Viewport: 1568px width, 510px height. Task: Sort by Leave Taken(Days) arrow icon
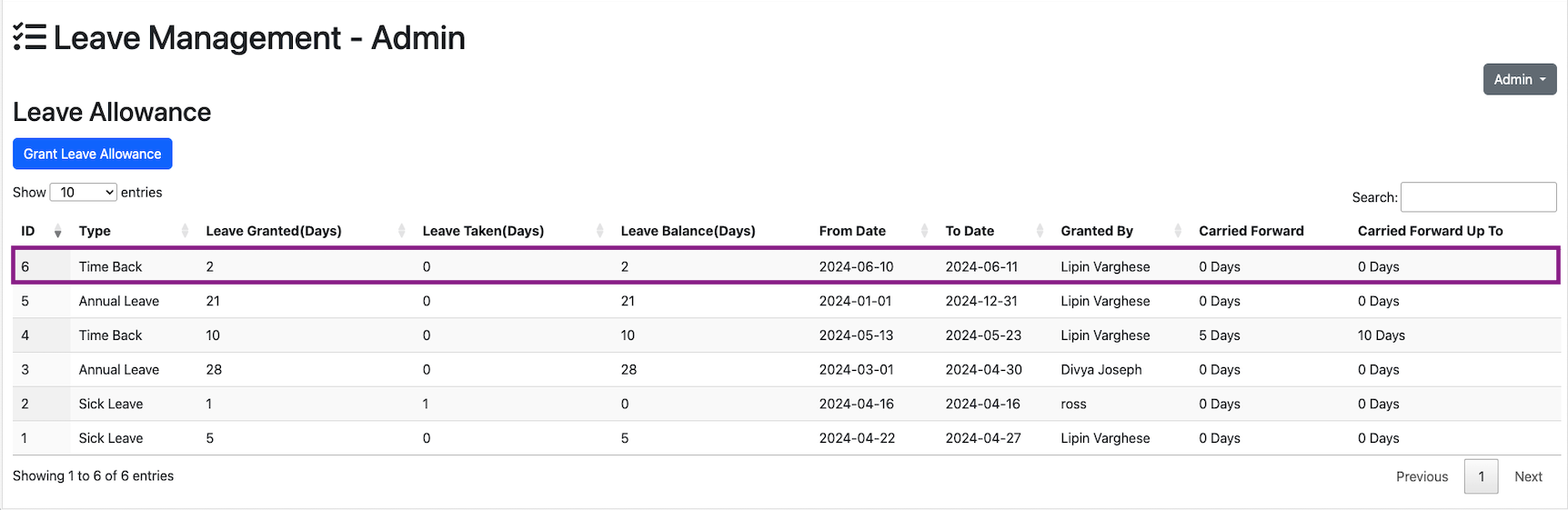click(599, 231)
